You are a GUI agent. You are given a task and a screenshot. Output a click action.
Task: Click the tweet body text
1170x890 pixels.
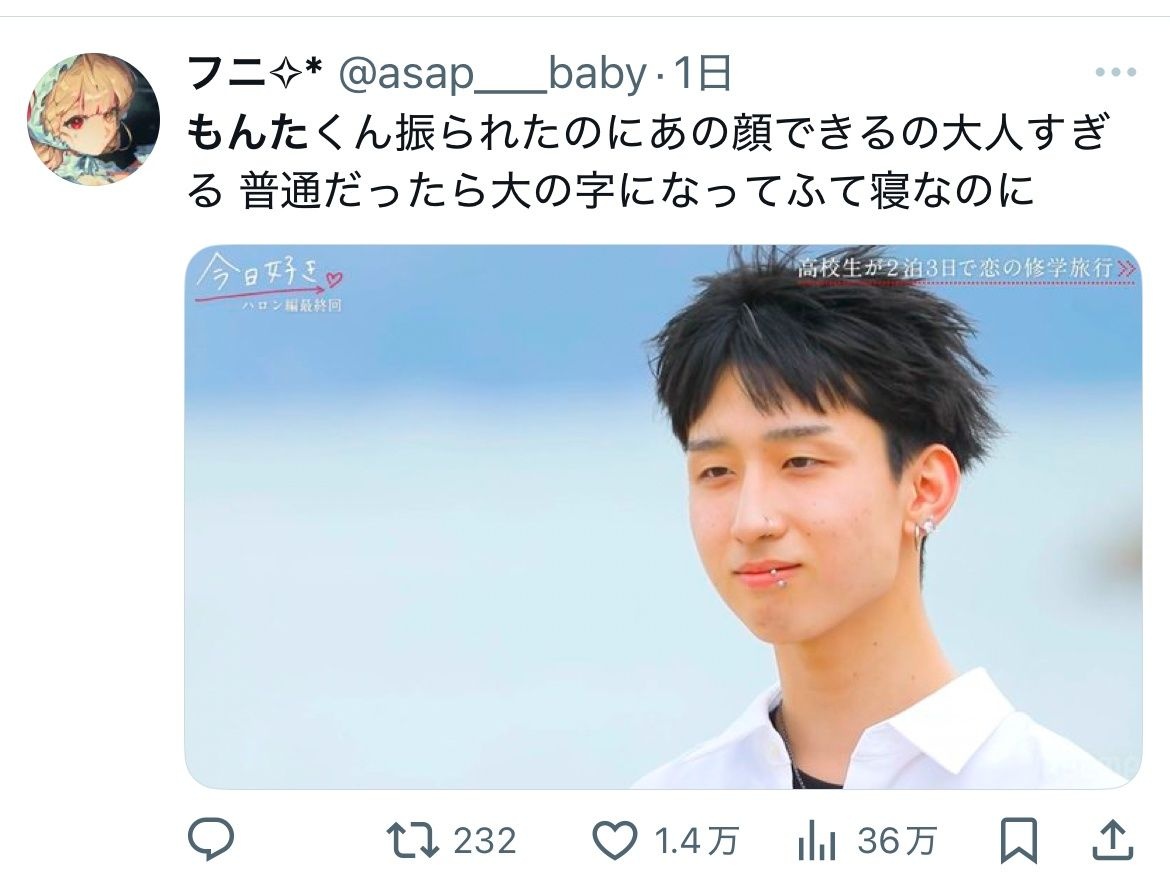click(x=648, y=161)
